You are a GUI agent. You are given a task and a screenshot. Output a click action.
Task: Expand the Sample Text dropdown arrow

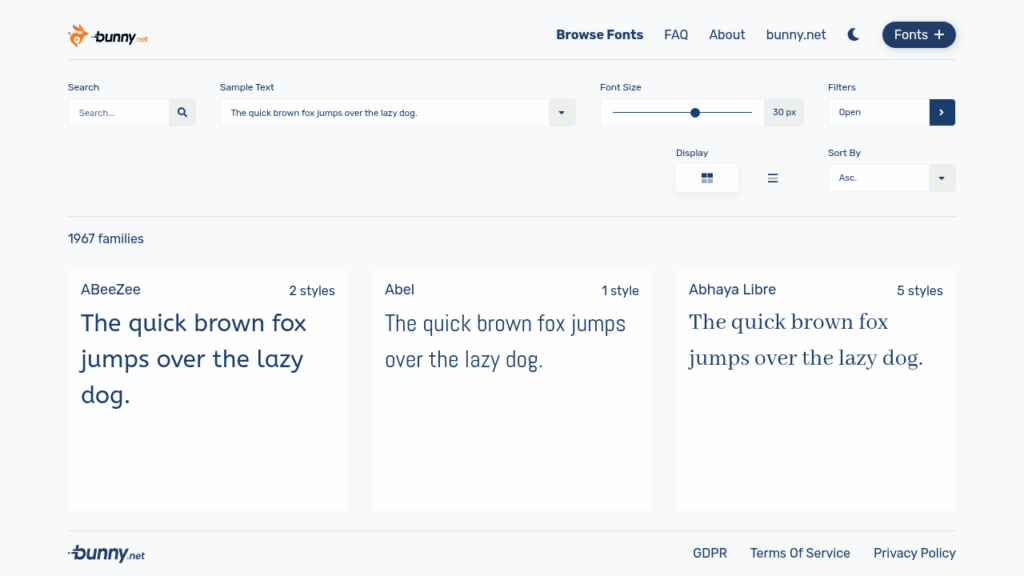pyautogui.click(x=562, y=112)
